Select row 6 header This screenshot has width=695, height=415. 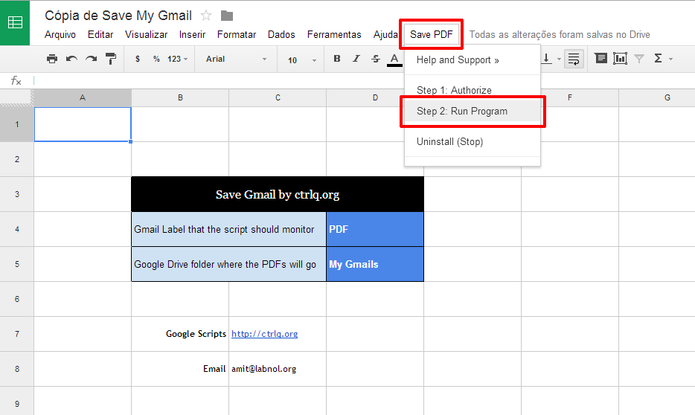16,299
